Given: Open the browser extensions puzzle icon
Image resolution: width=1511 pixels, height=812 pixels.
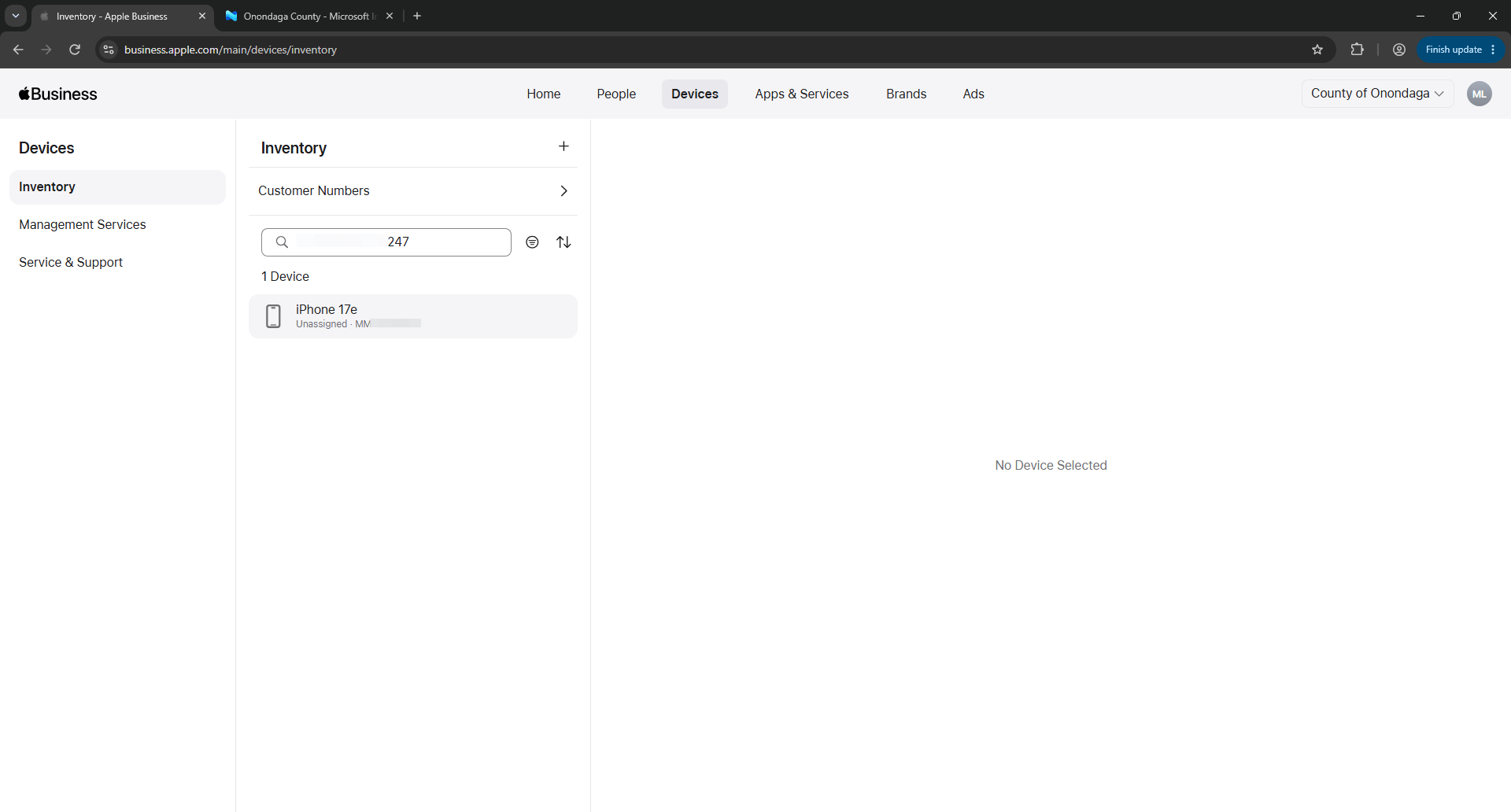Looking at the screenshot, I should (x=1357, y=50).
